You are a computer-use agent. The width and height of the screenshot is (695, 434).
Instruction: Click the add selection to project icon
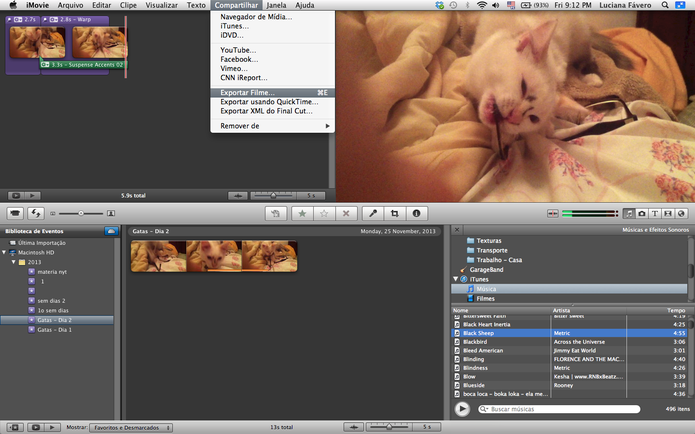275,213
